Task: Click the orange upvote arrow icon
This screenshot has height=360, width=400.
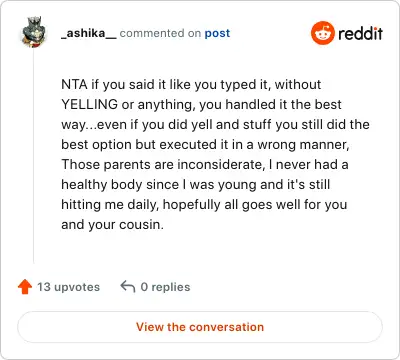Action: pyautogui.click(x=25, y=287)
